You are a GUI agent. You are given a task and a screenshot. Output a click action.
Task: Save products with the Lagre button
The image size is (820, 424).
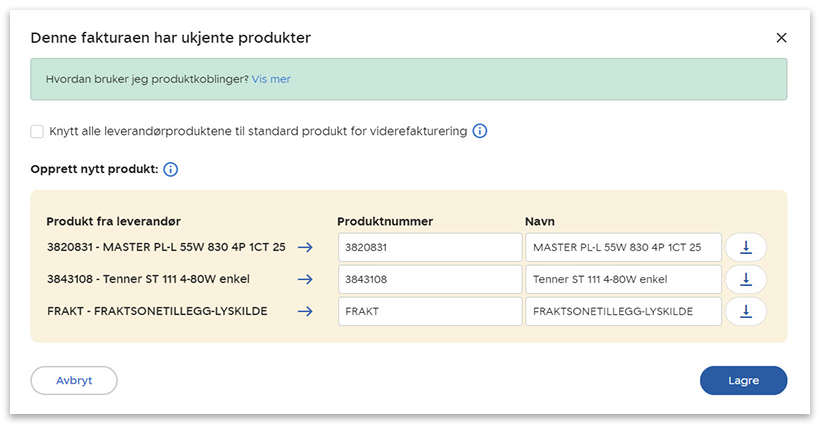pos(743,380)
